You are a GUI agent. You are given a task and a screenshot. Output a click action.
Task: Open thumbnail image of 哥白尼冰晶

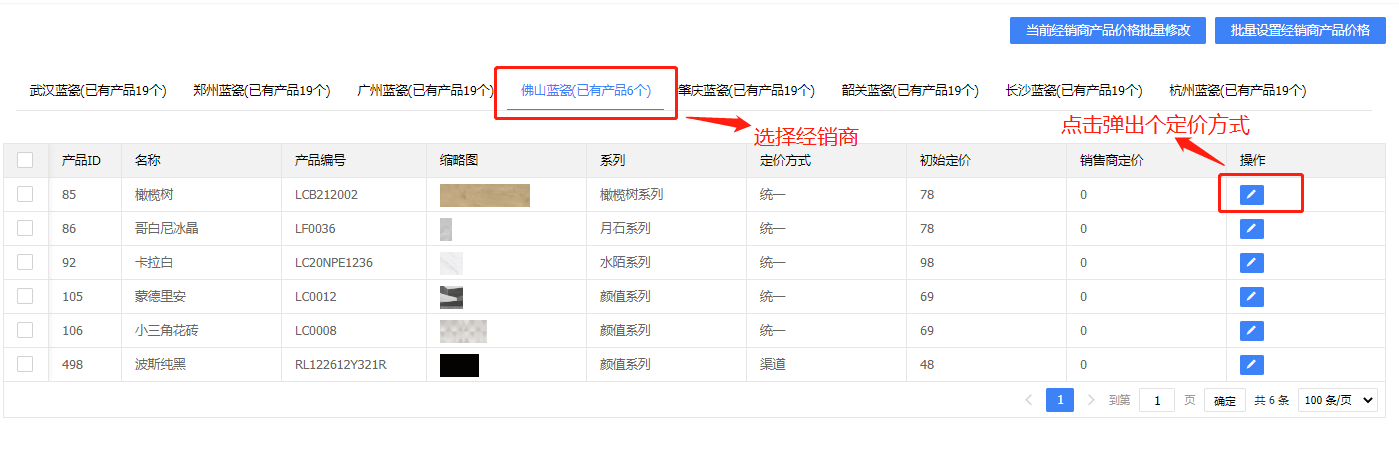446,229
